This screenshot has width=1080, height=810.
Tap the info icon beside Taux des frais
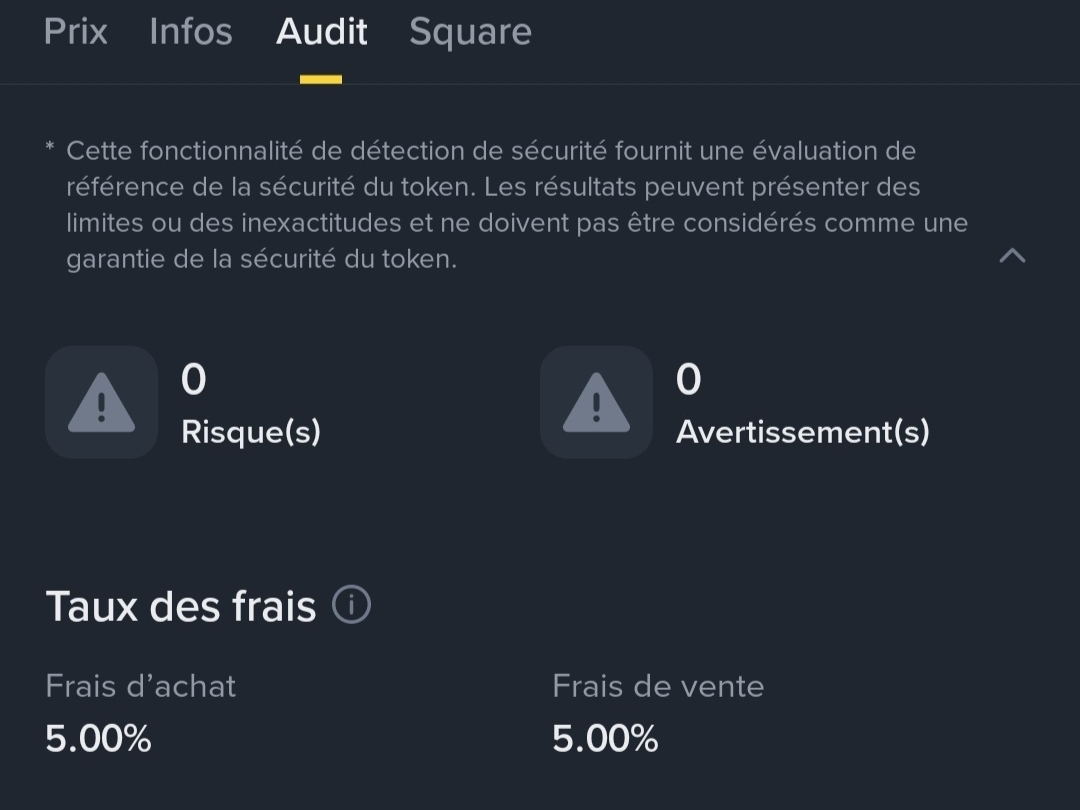click(351, 605)
